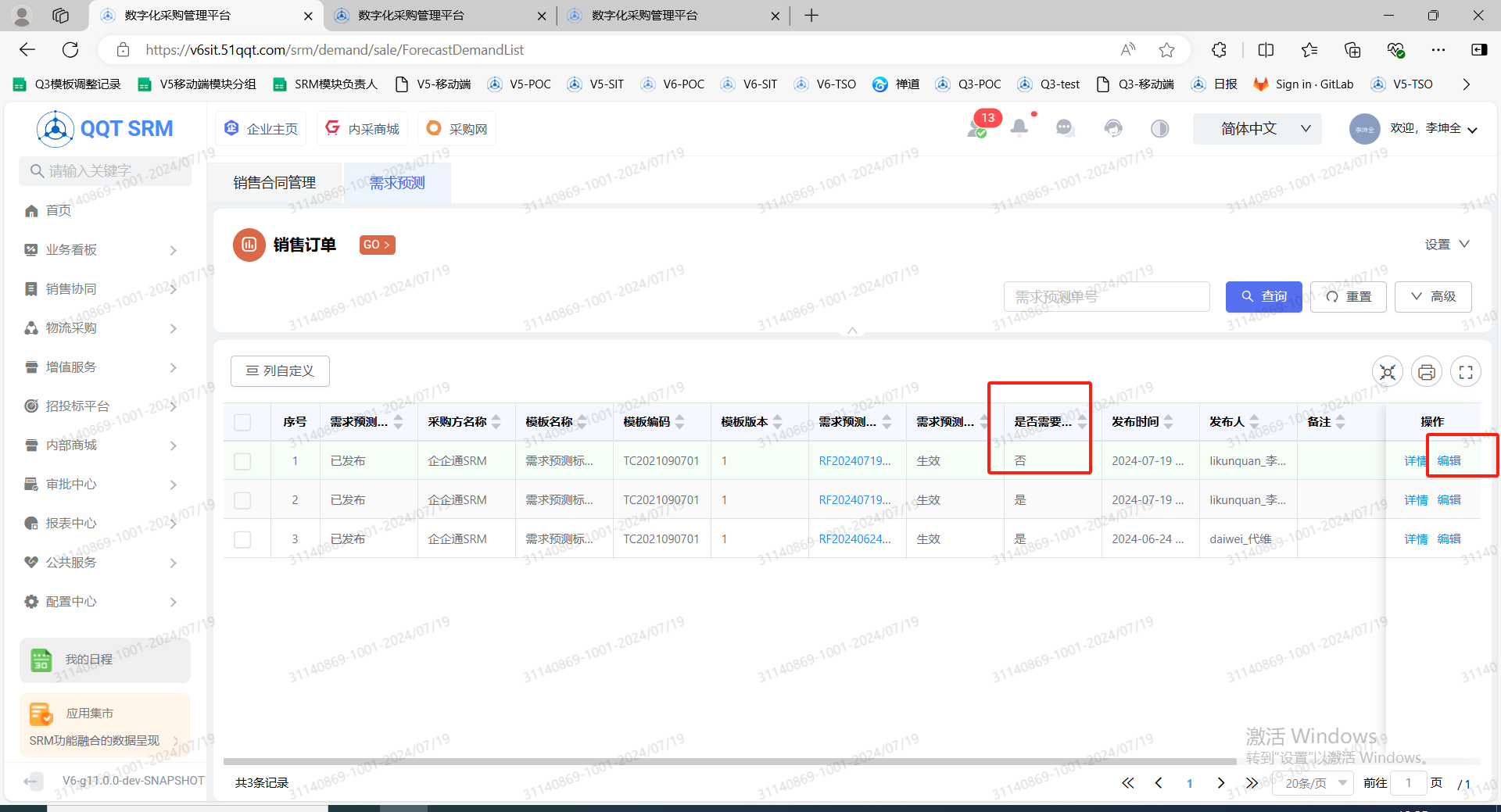
Task: Open the notifications bell icon
Action: point(1018,127)
